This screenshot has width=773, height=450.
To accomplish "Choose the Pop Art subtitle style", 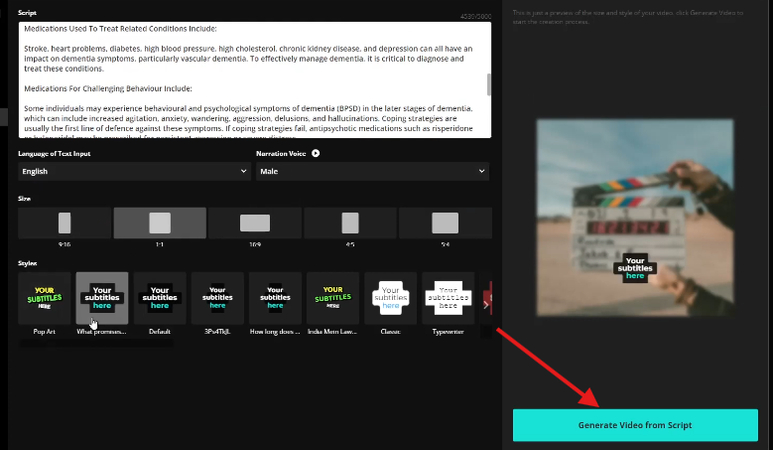I will pyautogui.click(x=44, y=298).
